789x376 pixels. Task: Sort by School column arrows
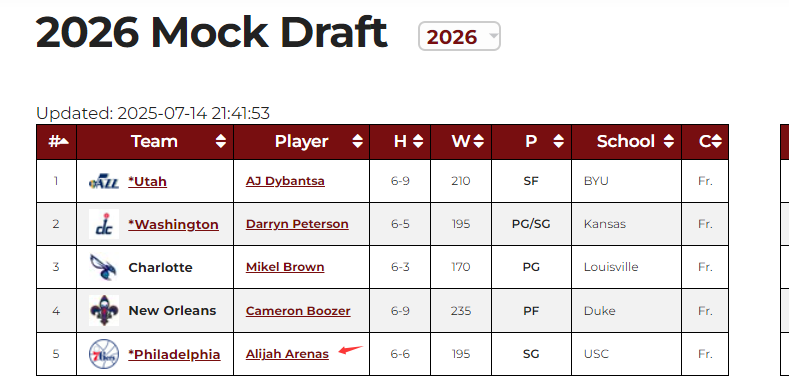point(668,141)
